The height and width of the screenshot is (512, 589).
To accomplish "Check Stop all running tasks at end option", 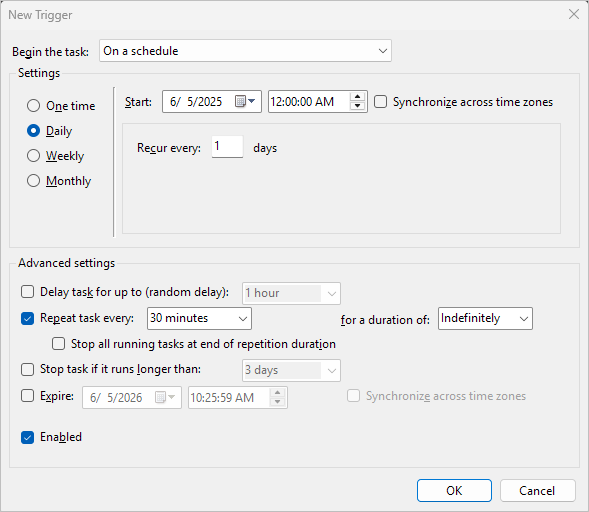I will coord(58,344).
